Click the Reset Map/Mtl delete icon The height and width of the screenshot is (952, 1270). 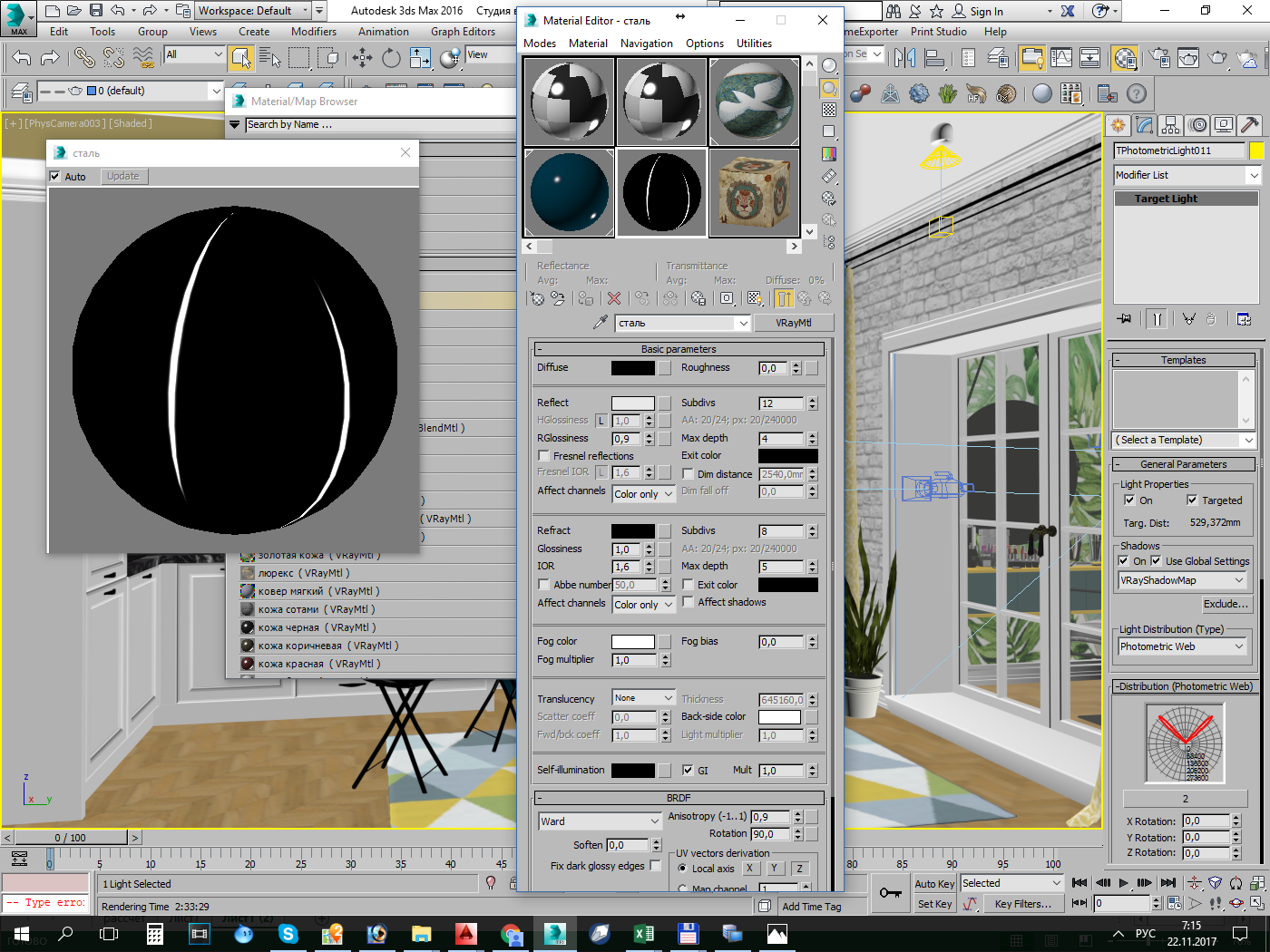(x=614, y=298)
